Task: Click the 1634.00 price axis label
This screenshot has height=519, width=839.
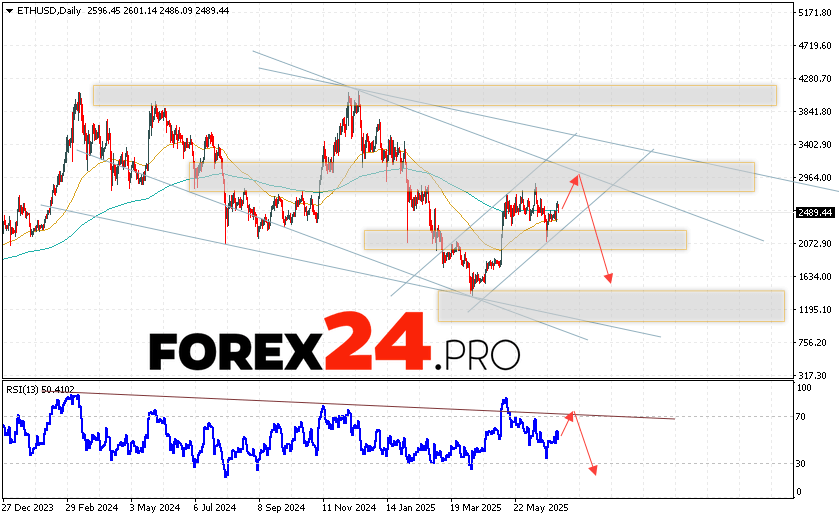Action: pyautogui.click(x=814, y=277)
